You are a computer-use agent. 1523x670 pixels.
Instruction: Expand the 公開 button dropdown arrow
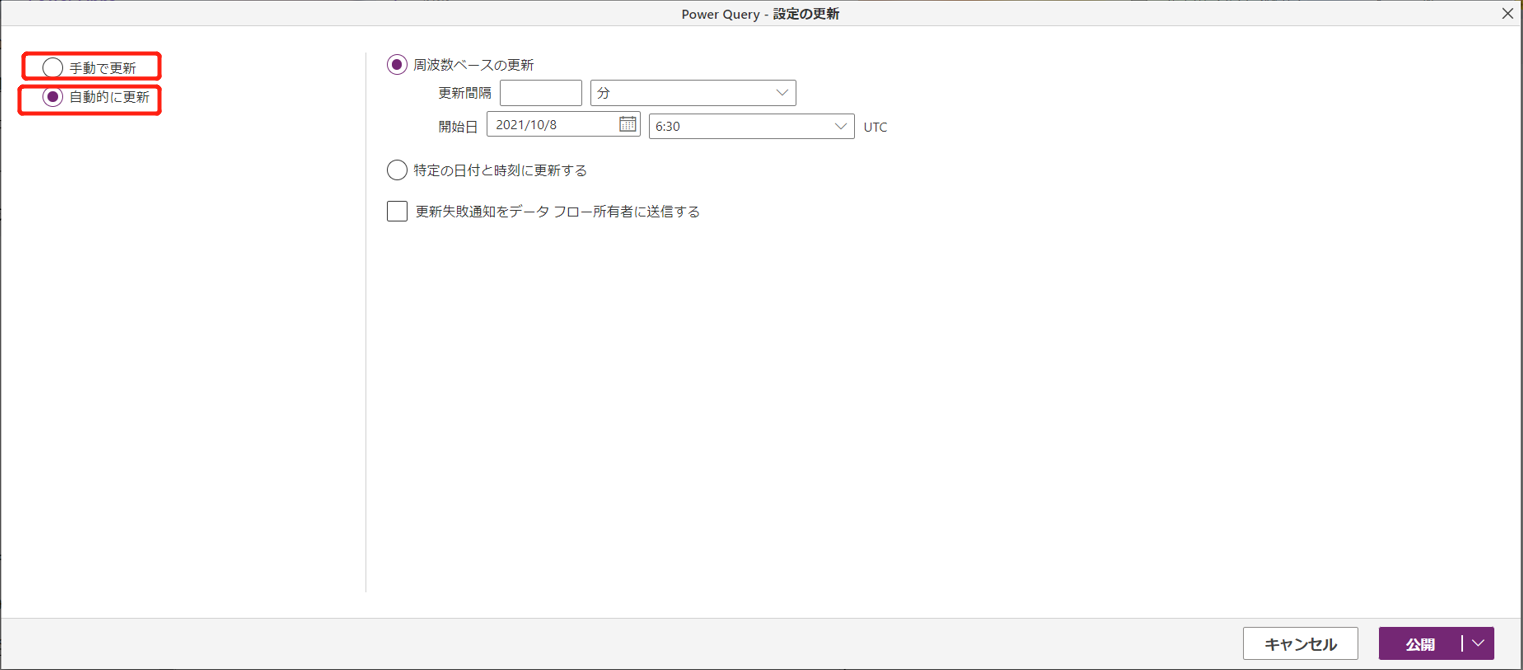(x=1478, y=644)
